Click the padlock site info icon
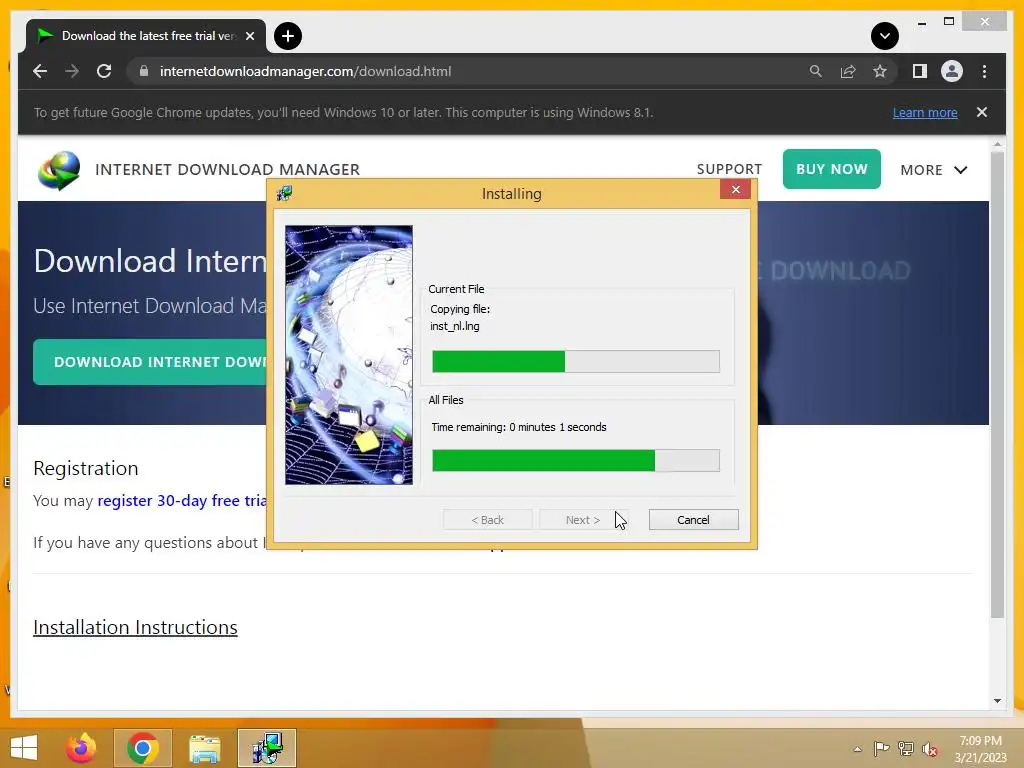The height and width of the screenshot is (768, 1024). click(144, 71)
